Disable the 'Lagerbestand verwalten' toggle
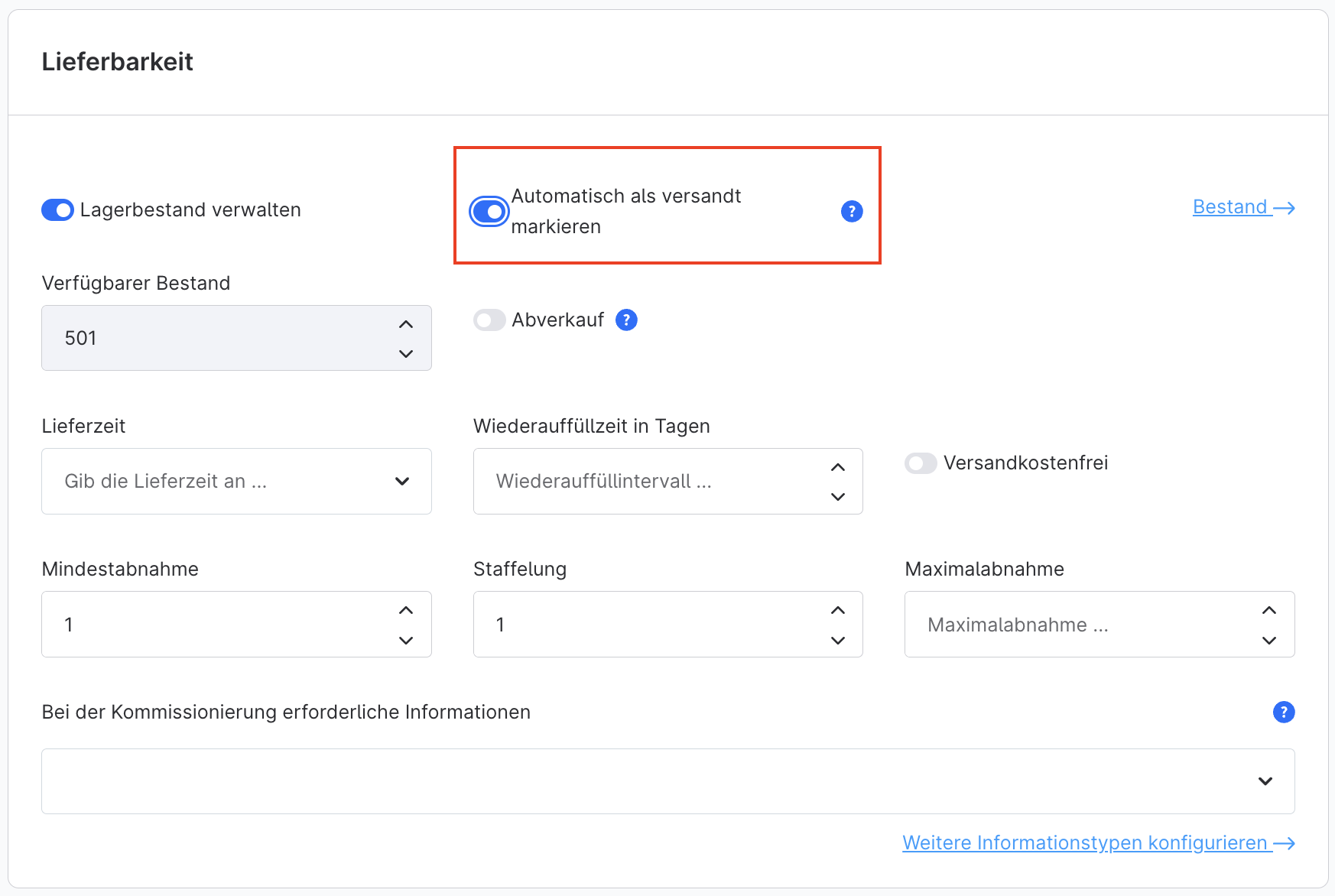 point(57,209)
